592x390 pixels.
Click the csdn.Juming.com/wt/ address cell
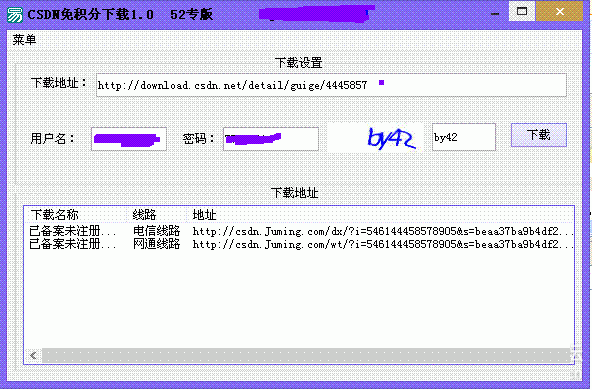[x=383, y=244]
